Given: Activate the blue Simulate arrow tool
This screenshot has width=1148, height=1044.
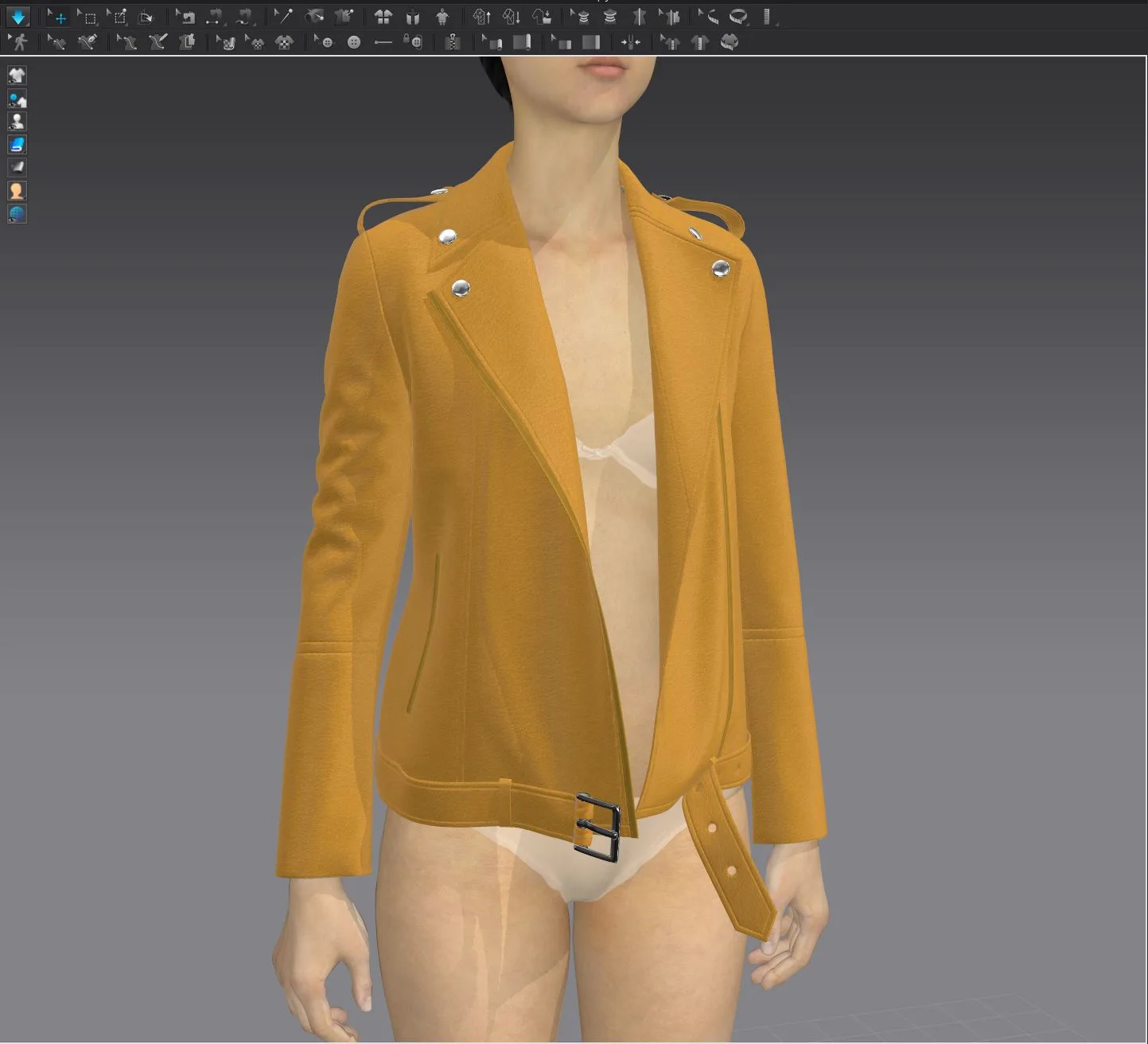Looking at the screenshot, I should click(18, 17).
